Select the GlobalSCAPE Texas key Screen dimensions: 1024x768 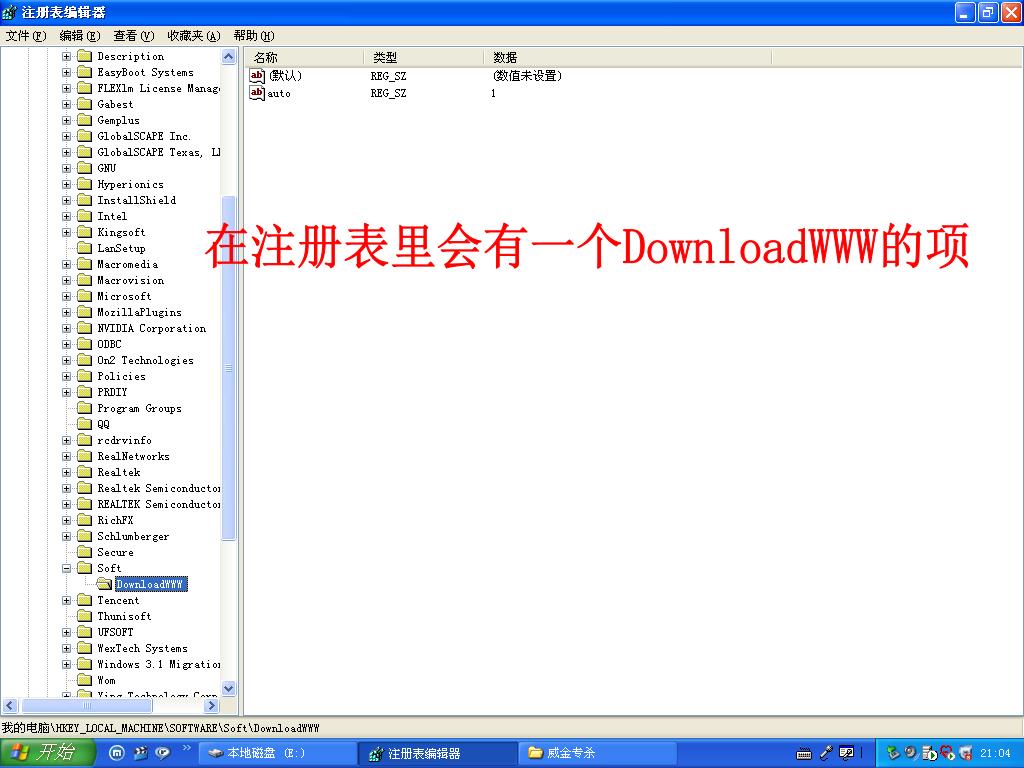point(159,152)
